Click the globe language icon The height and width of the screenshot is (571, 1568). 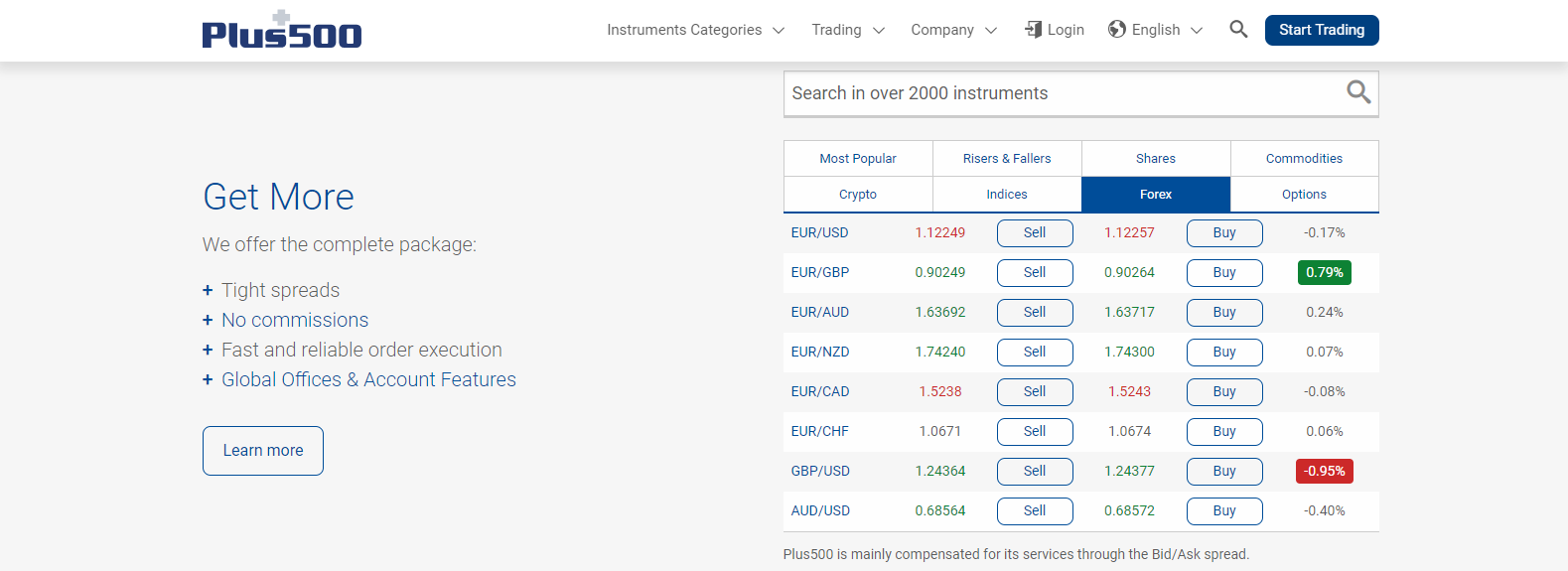tap(1117, 30)
